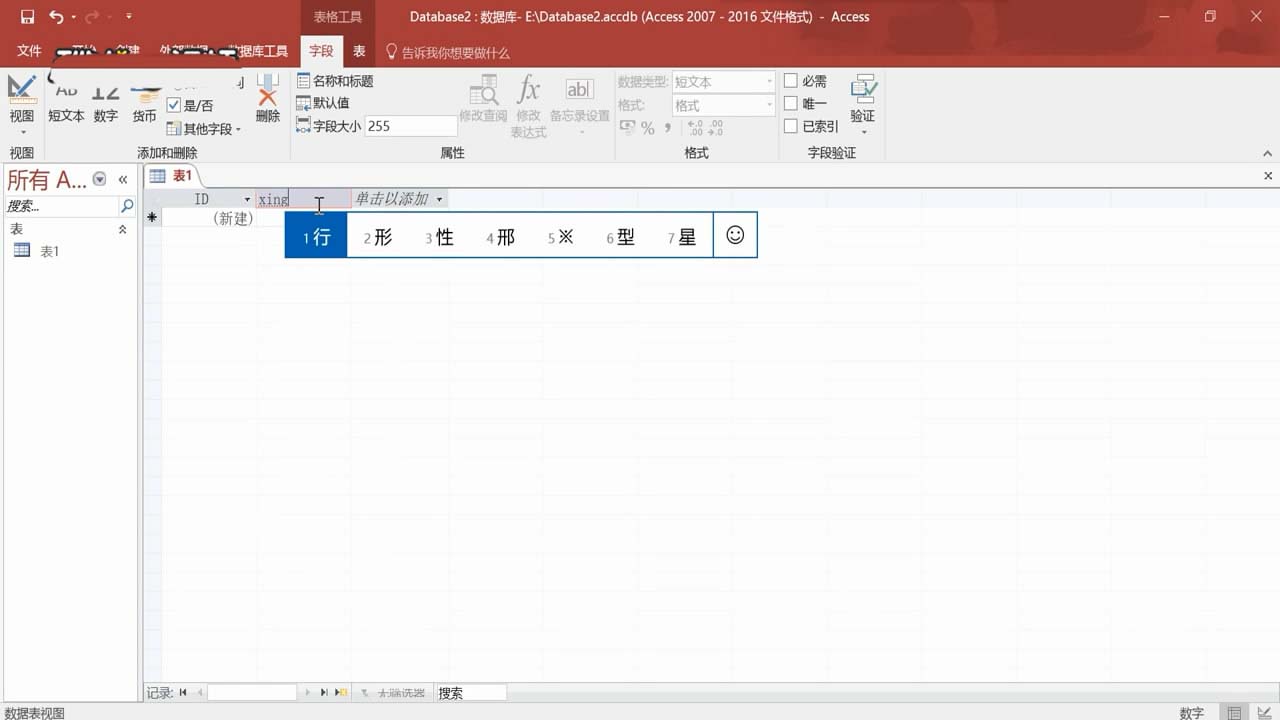
Task: Choose IME candidate 6 型
Action: (x=621, y=237)
